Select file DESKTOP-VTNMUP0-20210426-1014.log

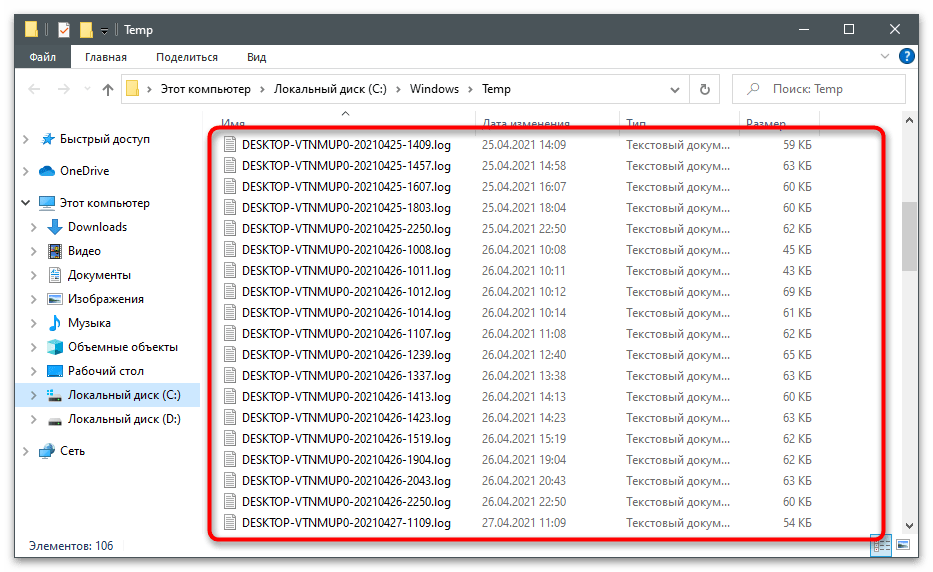pos(346,313)
